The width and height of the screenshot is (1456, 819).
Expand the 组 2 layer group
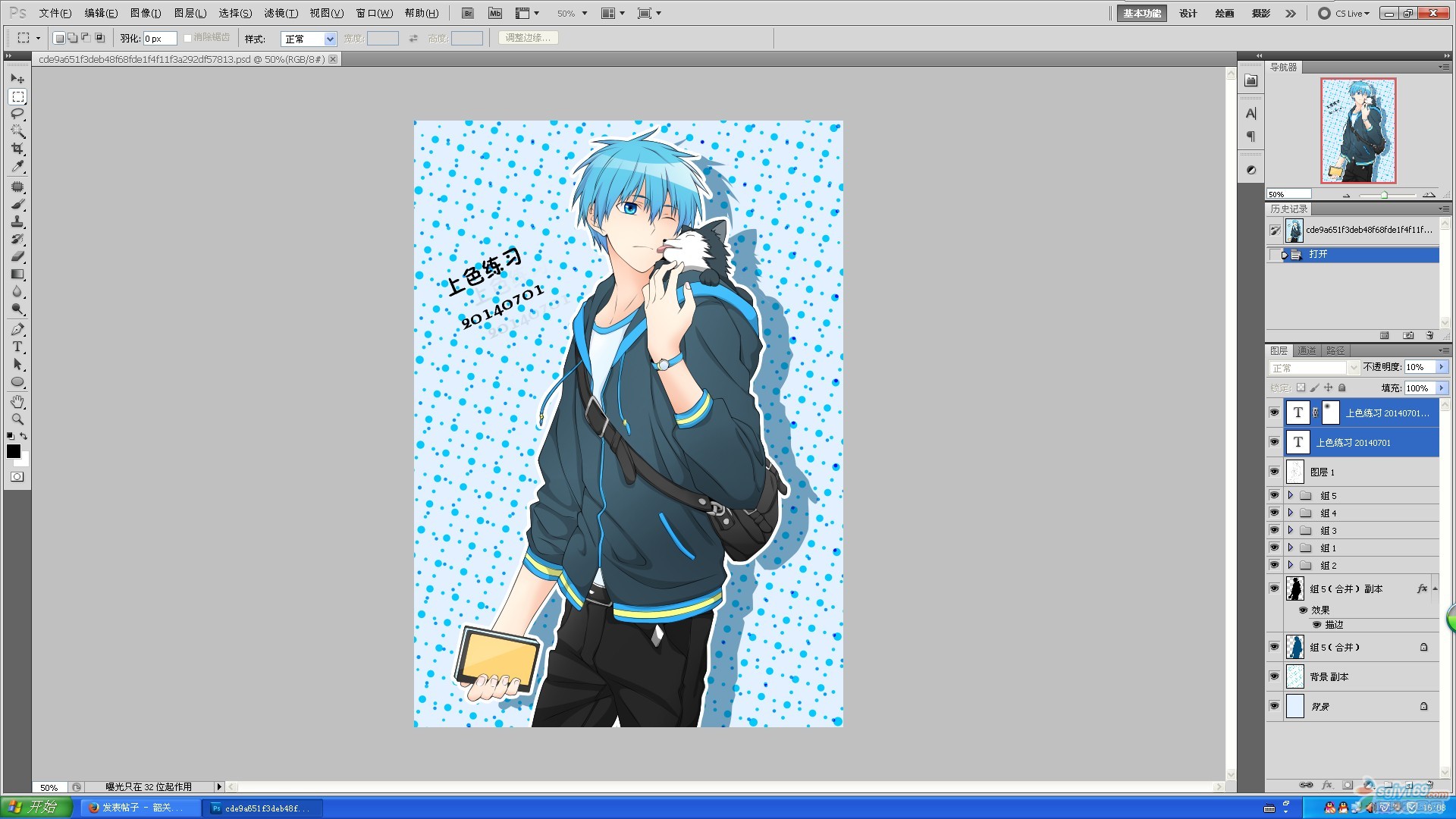1290,565
